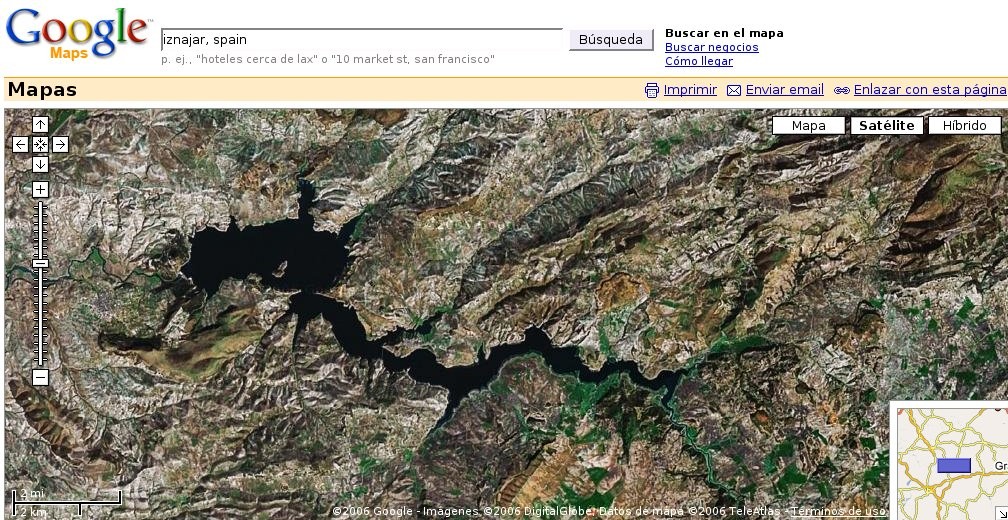
Task: Pan the map right with arrow
Action: pos(60,144)
